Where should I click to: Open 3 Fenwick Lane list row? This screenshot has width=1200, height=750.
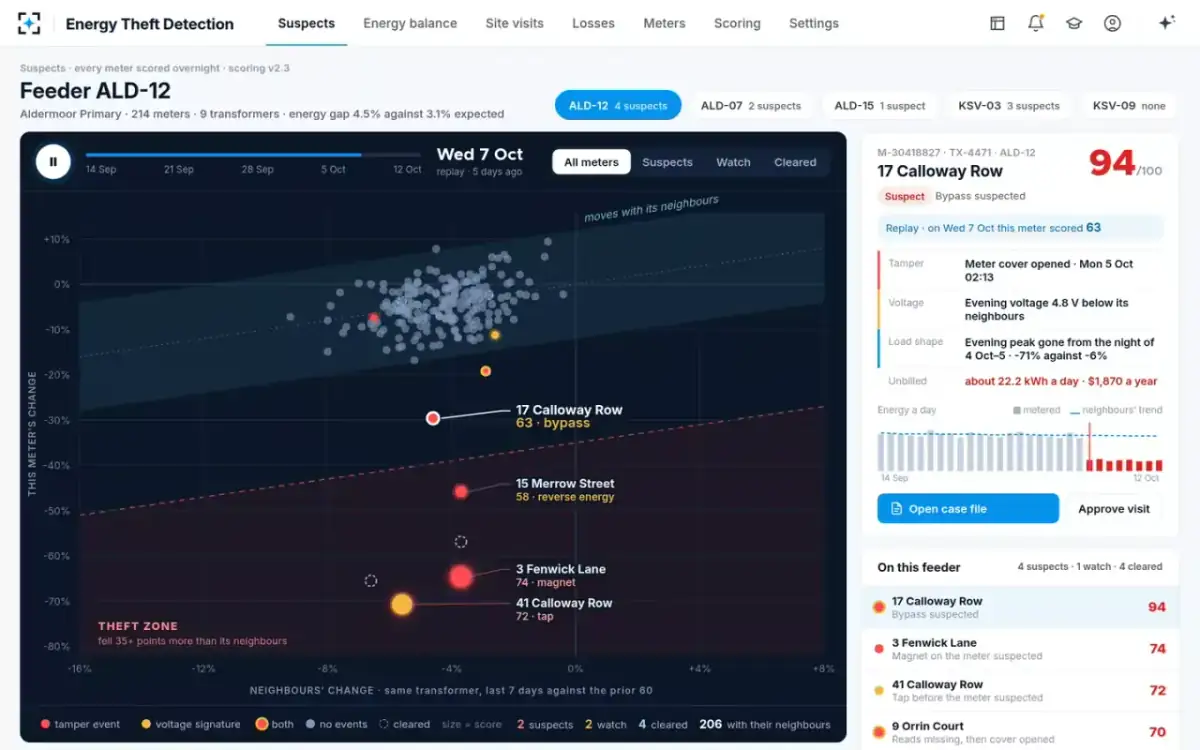1020,649
